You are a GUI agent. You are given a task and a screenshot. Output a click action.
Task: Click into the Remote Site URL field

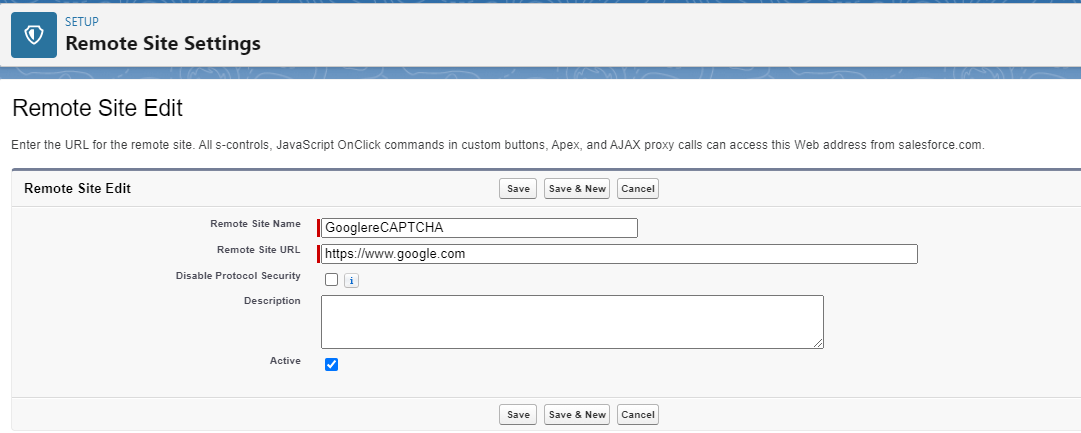click(619, 254)
